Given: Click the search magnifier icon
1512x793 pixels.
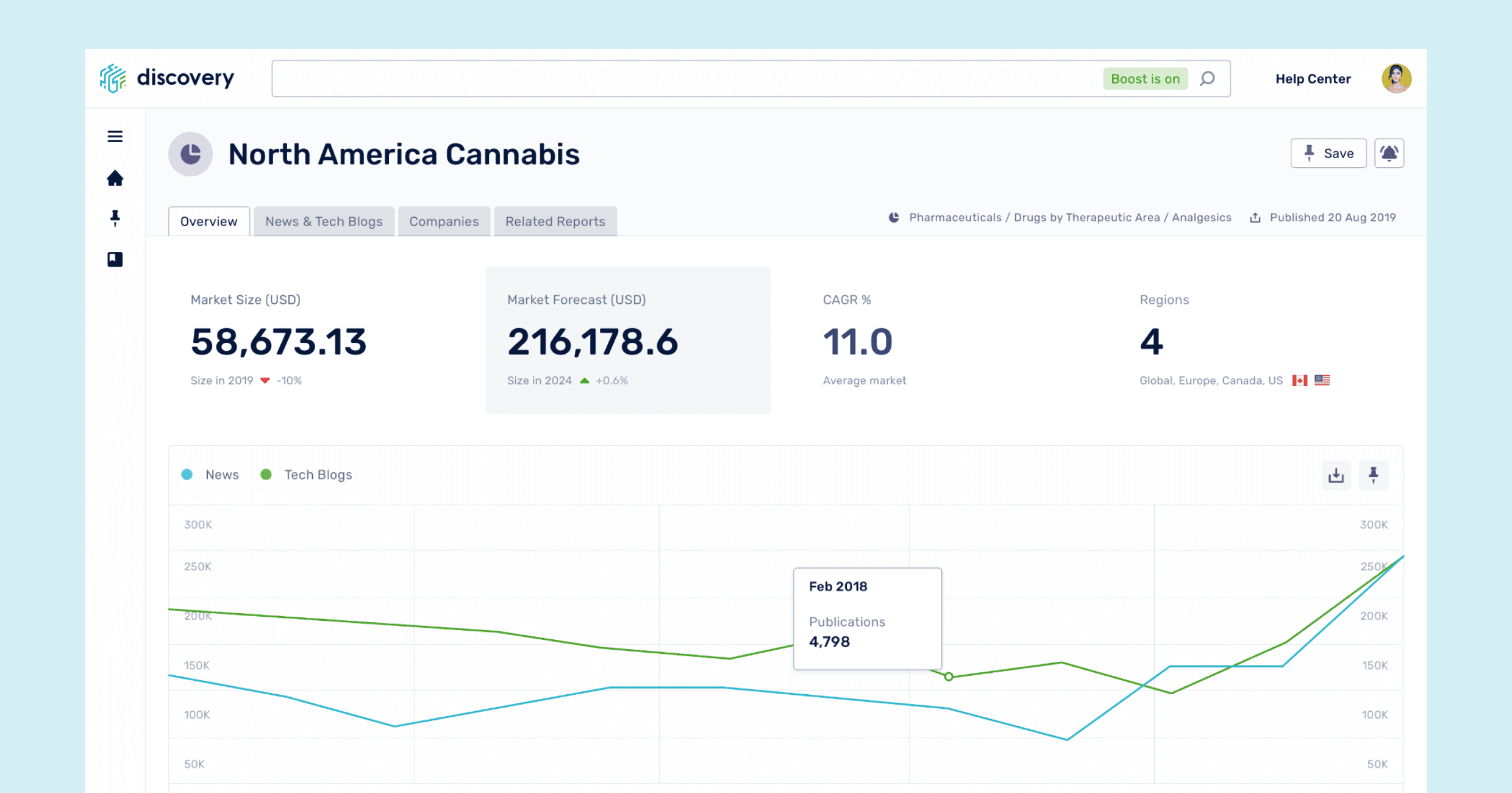Looking at the screenshot, I should [x=1207, y=79].
